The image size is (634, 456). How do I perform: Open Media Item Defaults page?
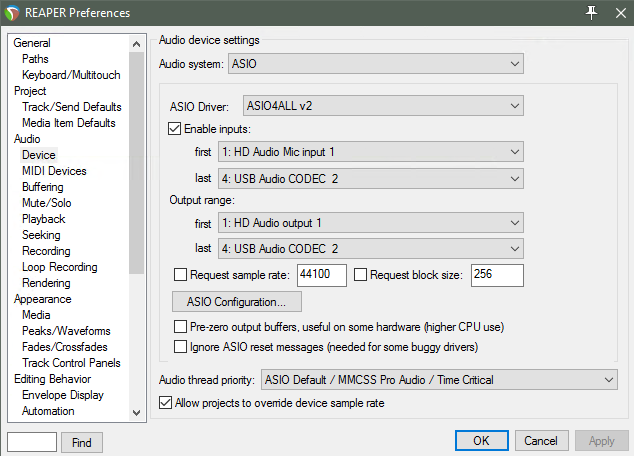(x=69, y=123)
